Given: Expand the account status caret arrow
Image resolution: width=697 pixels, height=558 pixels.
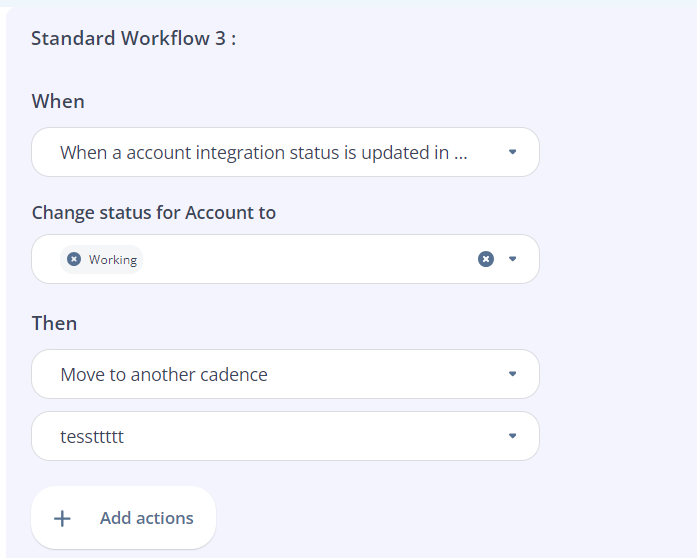Looking at the screenshot, I should tap(513, 259).
